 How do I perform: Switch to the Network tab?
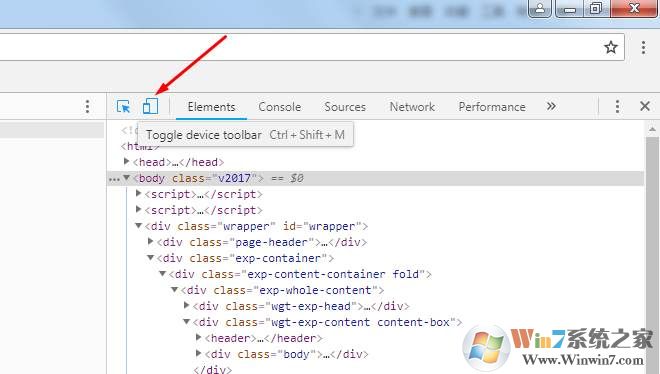pyautogui.click(x=412, y=107)
